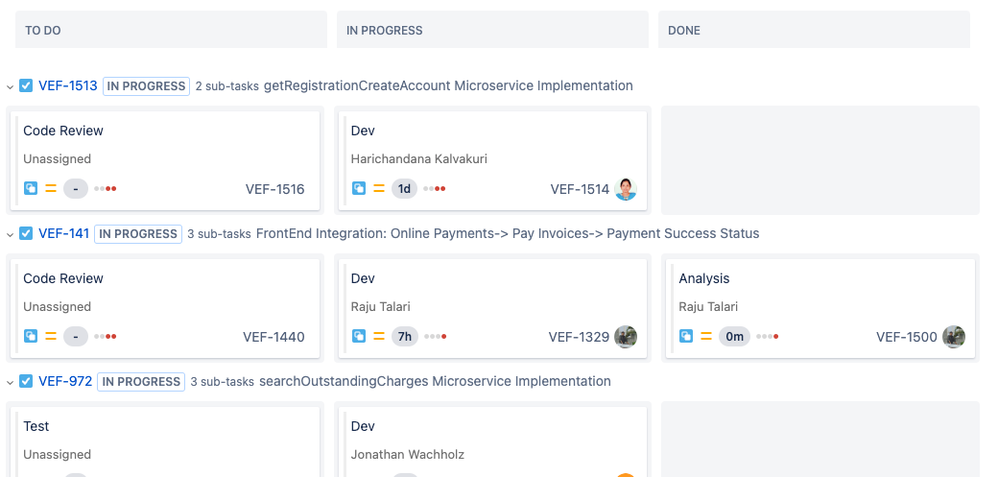Image resolution: width=998 pixels, height=477 pixels.
Task: Click Raju Talari avatar on VEF-1329 card
Action: 626,336
